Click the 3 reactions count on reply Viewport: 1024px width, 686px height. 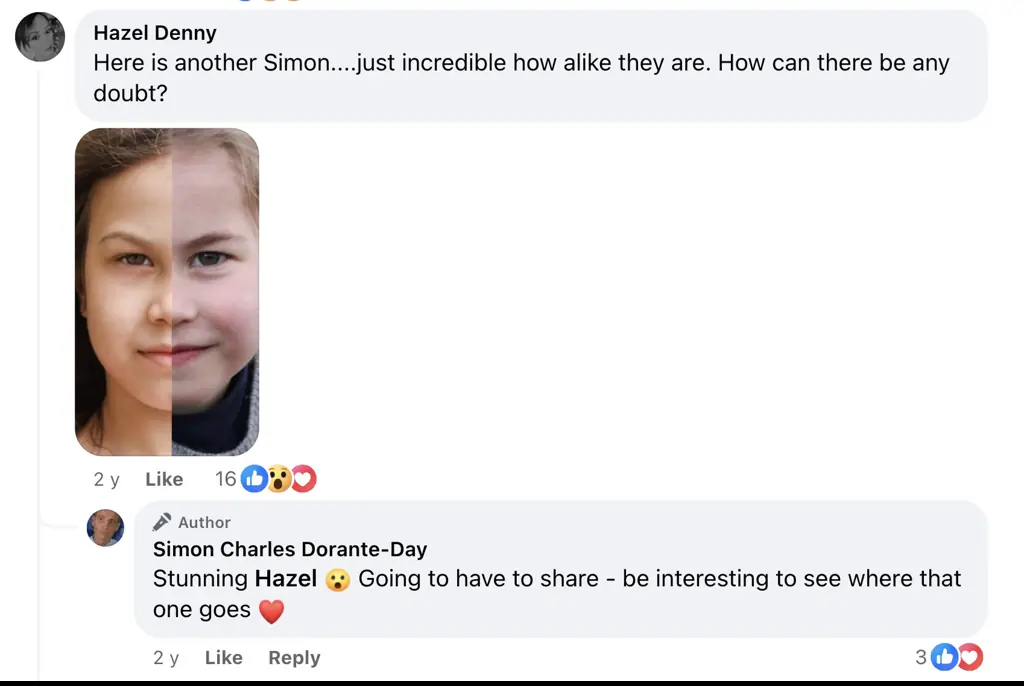coord(921,657)
